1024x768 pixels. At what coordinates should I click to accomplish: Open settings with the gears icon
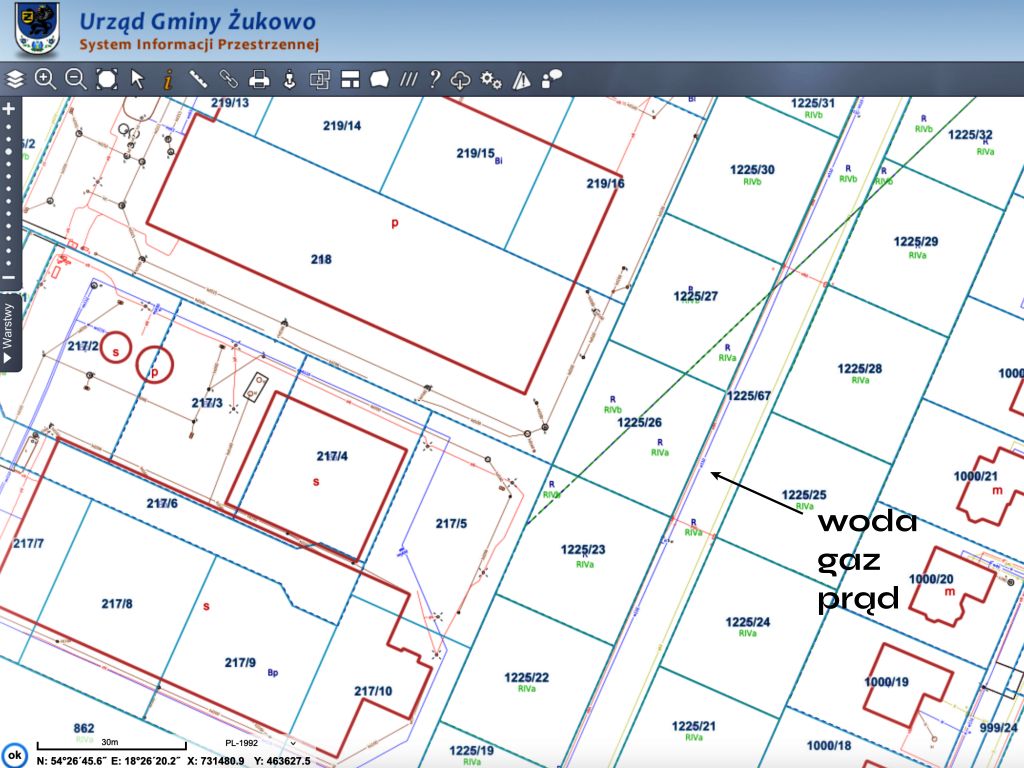tap(491, 80)
